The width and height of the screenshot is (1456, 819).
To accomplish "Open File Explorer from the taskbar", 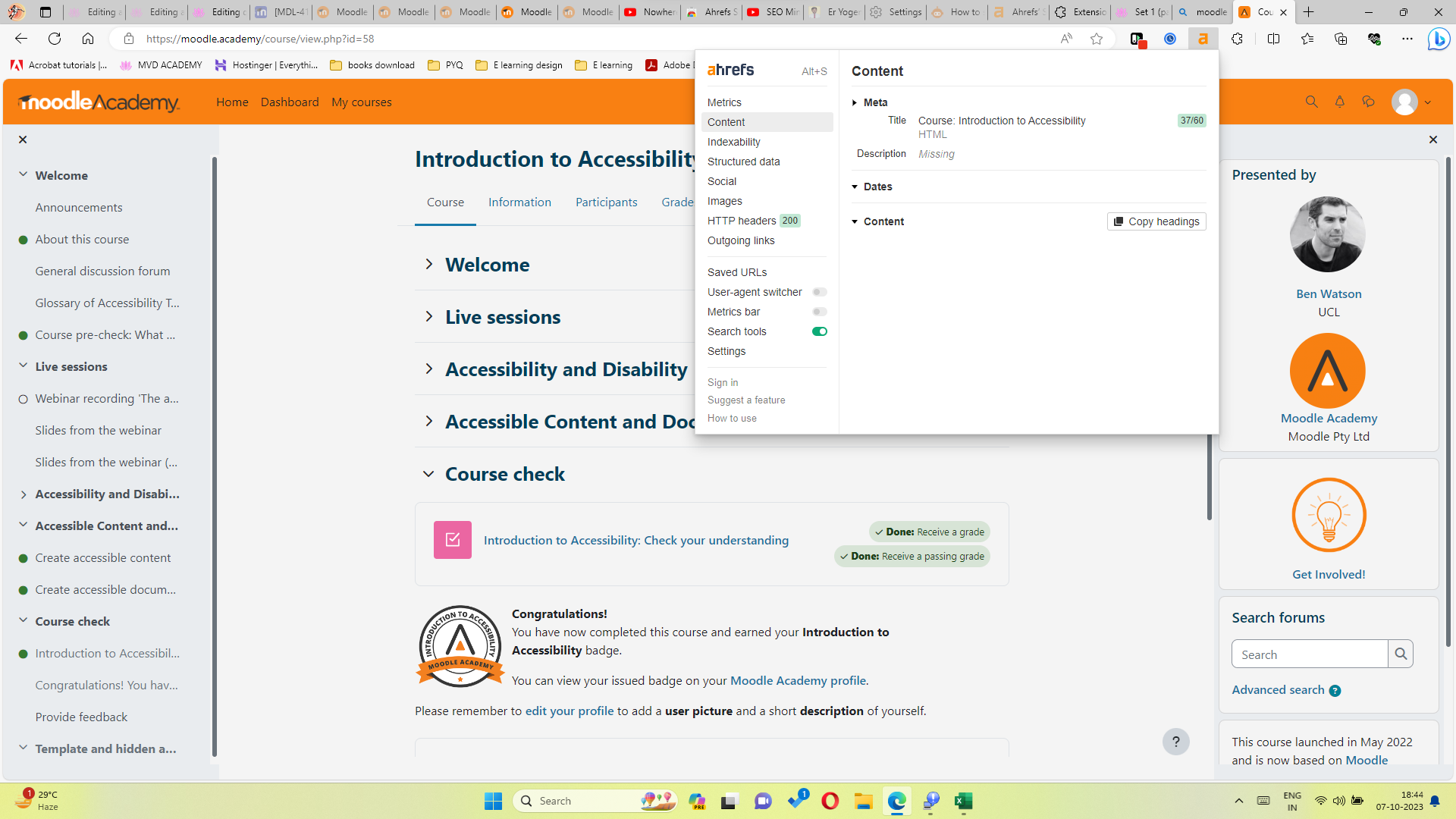I will [864, 801].
